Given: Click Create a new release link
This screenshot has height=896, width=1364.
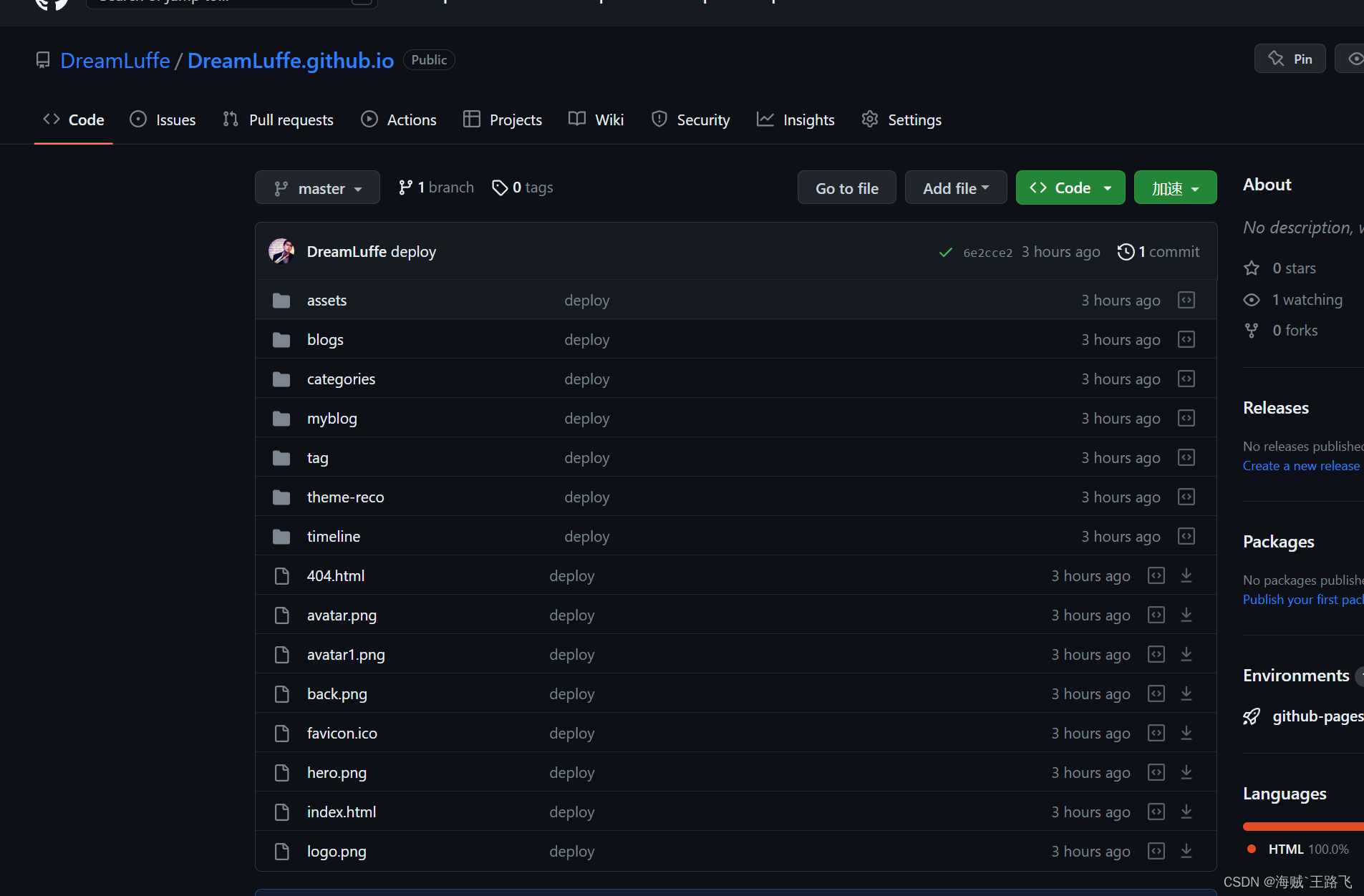Looking at the screenshot, I should 1301,466.
